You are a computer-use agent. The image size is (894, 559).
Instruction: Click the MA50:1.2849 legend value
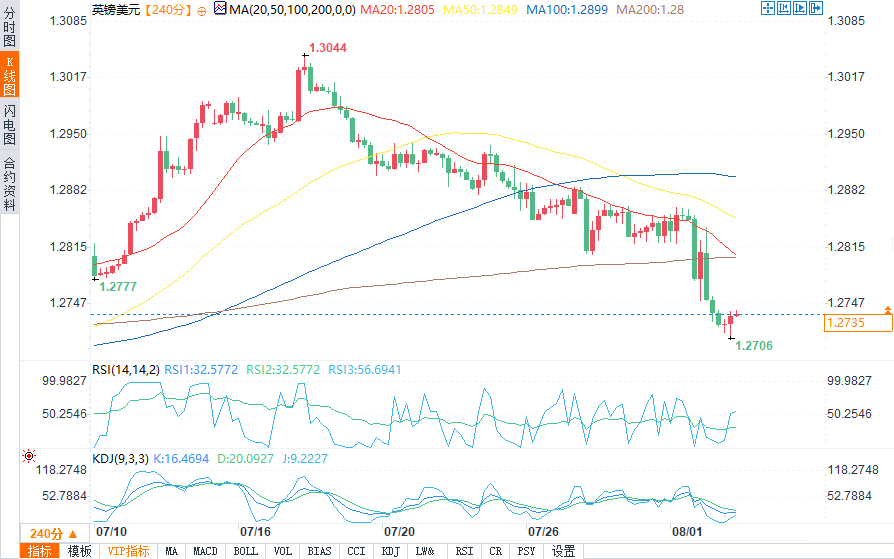[480, 10]
